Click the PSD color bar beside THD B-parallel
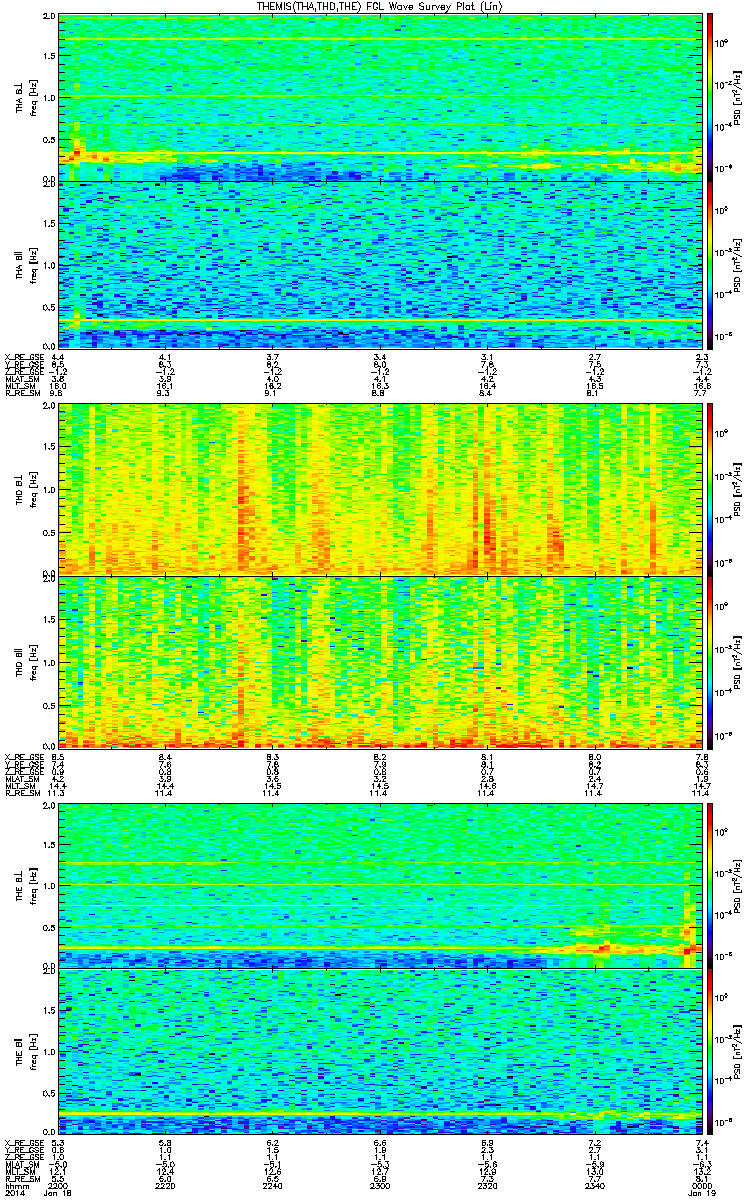This screenshot has height=1200, width=750. point(712,661)
